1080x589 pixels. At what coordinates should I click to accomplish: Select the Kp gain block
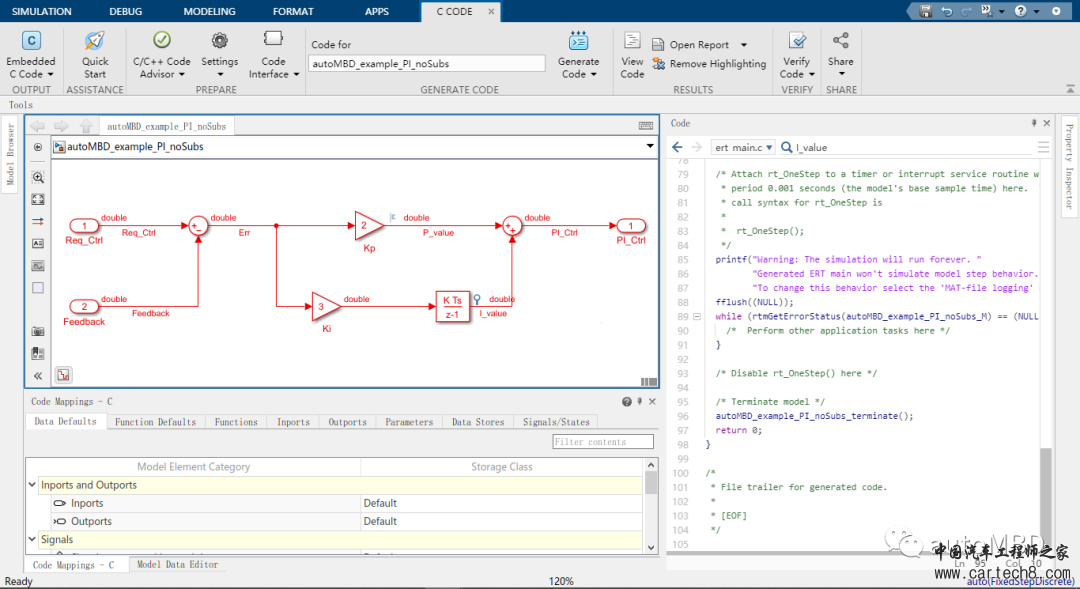point(368,225)
